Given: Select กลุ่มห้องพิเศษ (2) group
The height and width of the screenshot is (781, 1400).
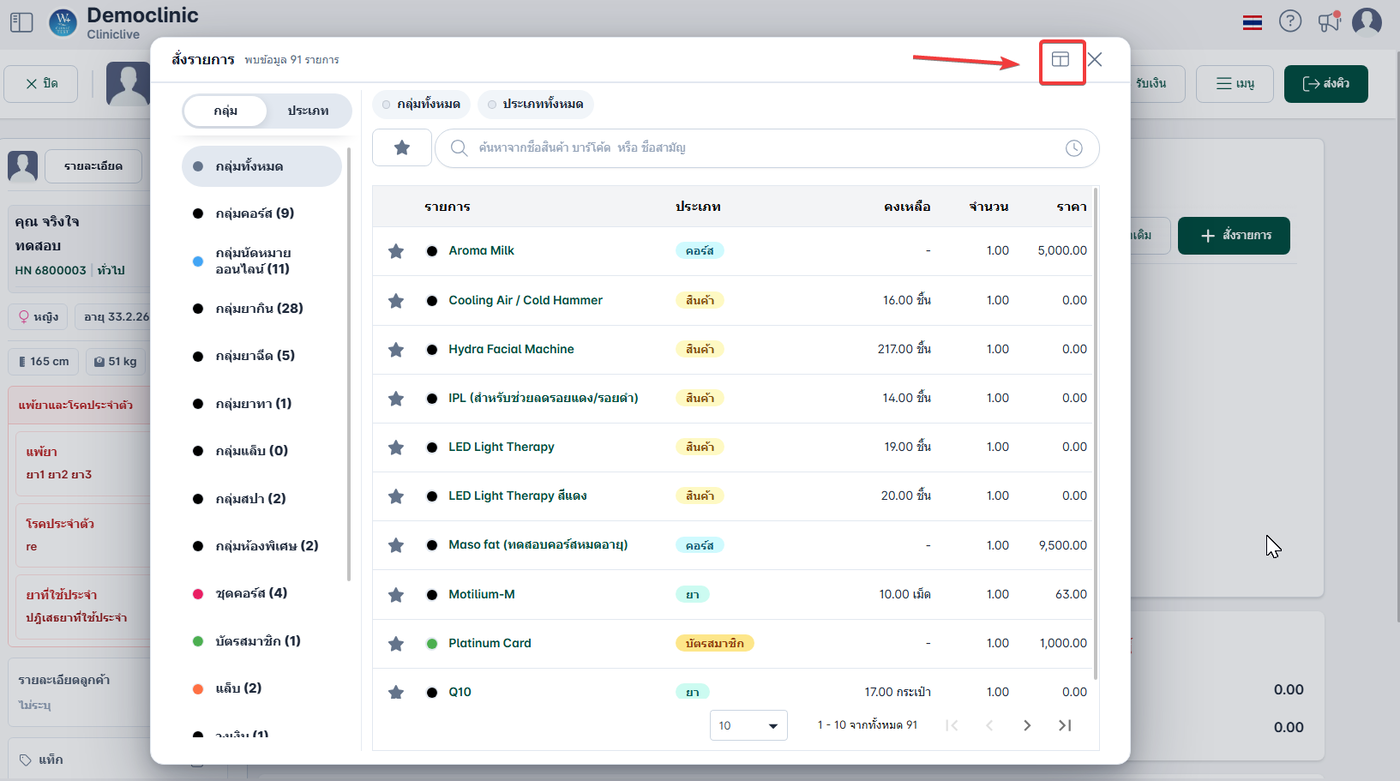Looking at the screenshot, I should pos(262,546).
